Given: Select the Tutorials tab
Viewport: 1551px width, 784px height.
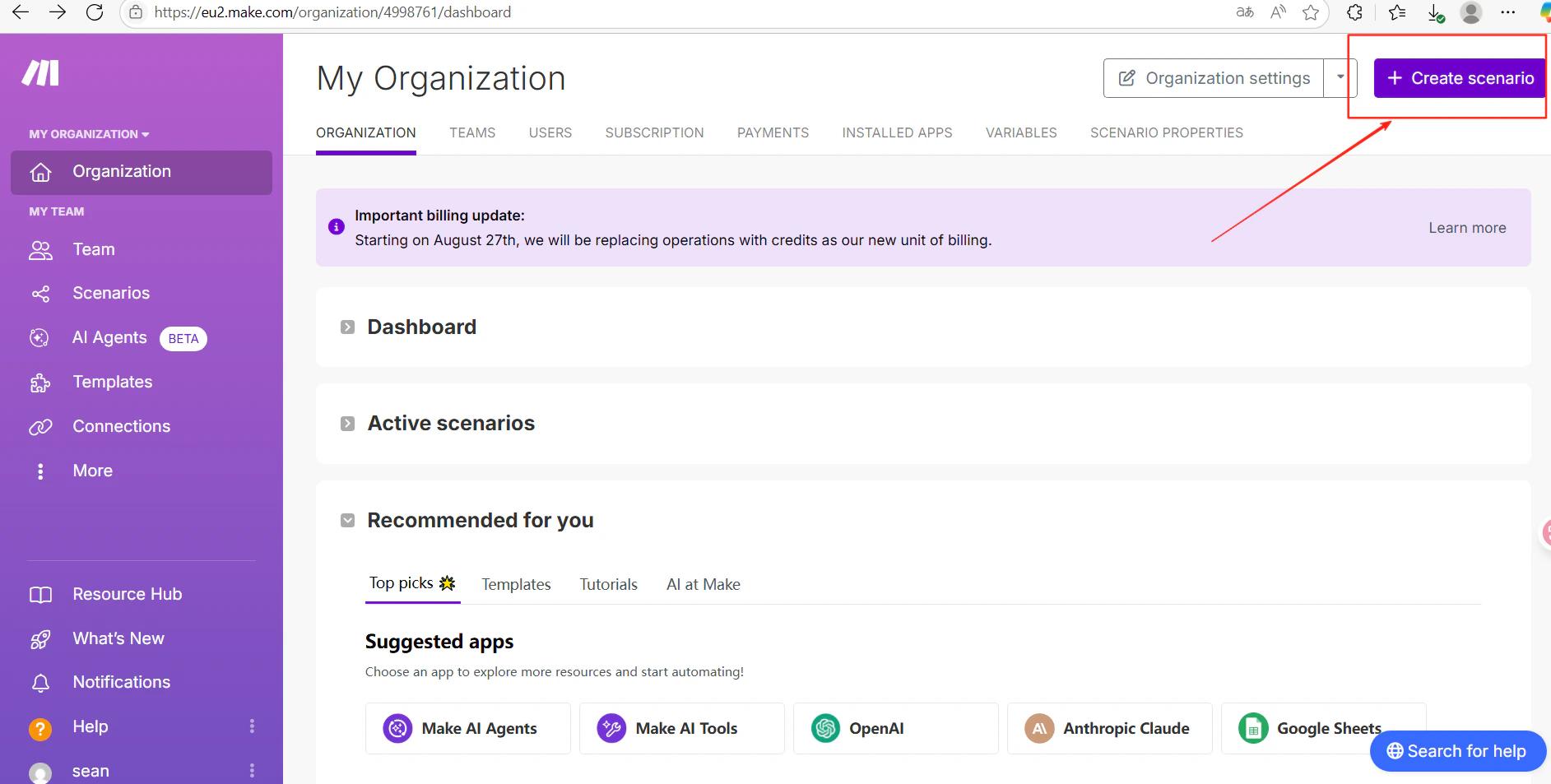Looking at the screenshot, I should [608, 584].
